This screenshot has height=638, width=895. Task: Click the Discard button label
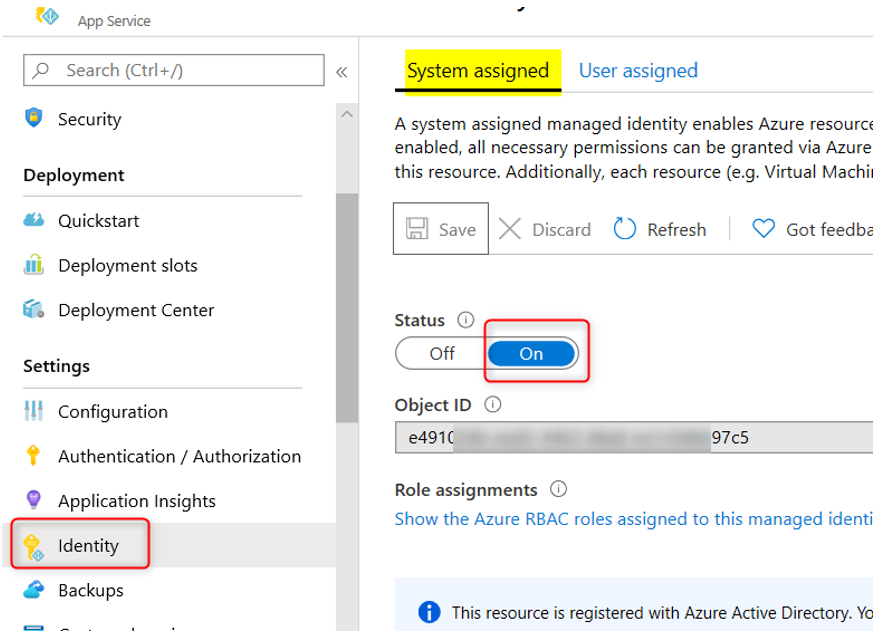(562, 229)
